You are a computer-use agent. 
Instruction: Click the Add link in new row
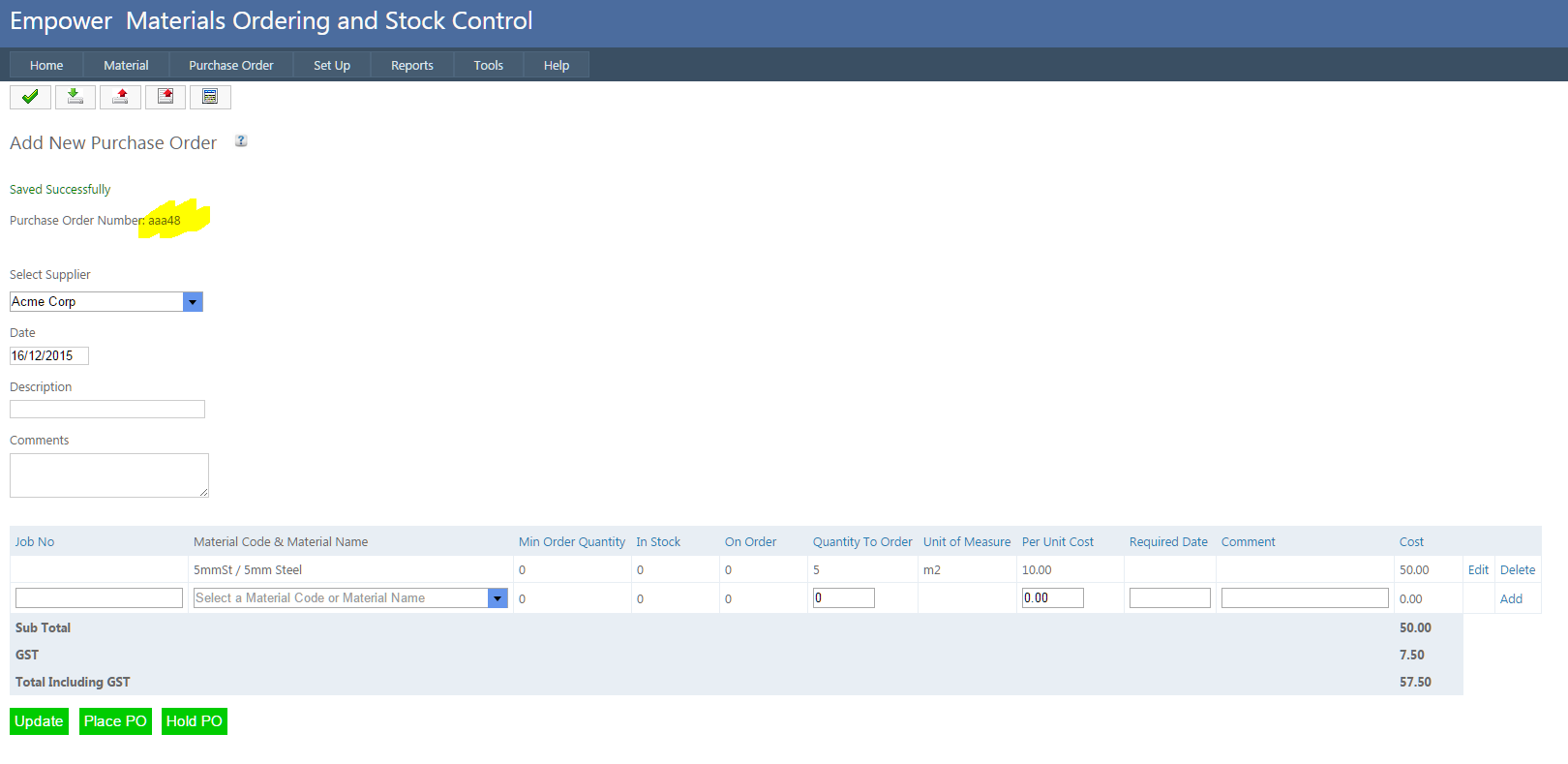[1511, 599]
